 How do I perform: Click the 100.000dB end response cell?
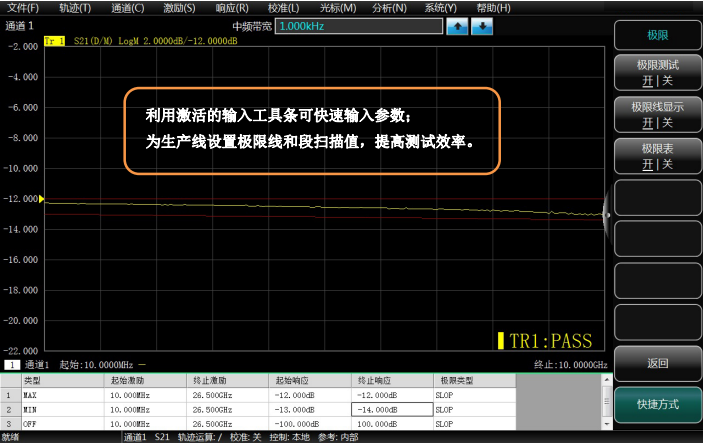(392, 424)
